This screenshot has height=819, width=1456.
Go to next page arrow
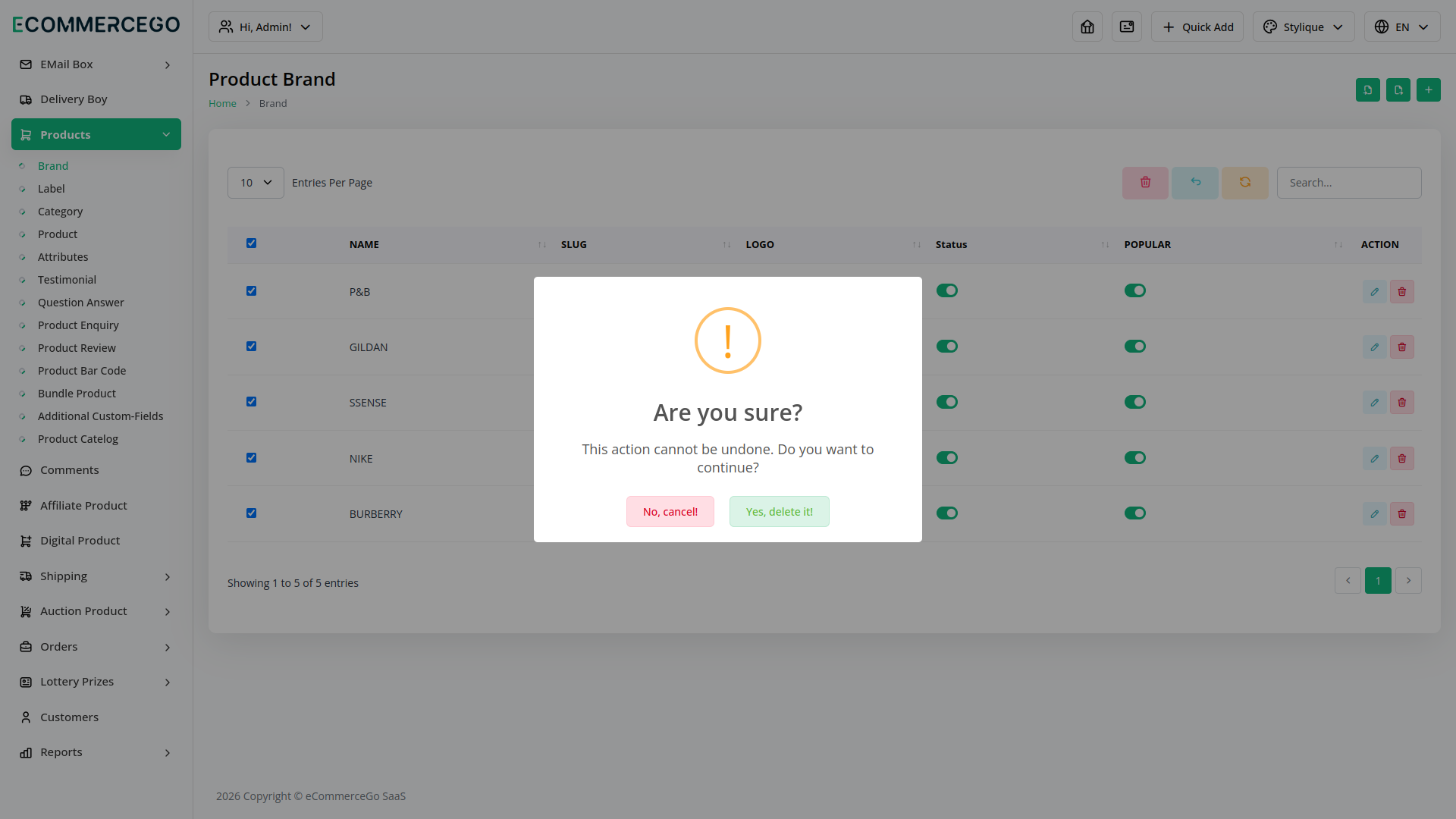click(x=1408, y=581)
